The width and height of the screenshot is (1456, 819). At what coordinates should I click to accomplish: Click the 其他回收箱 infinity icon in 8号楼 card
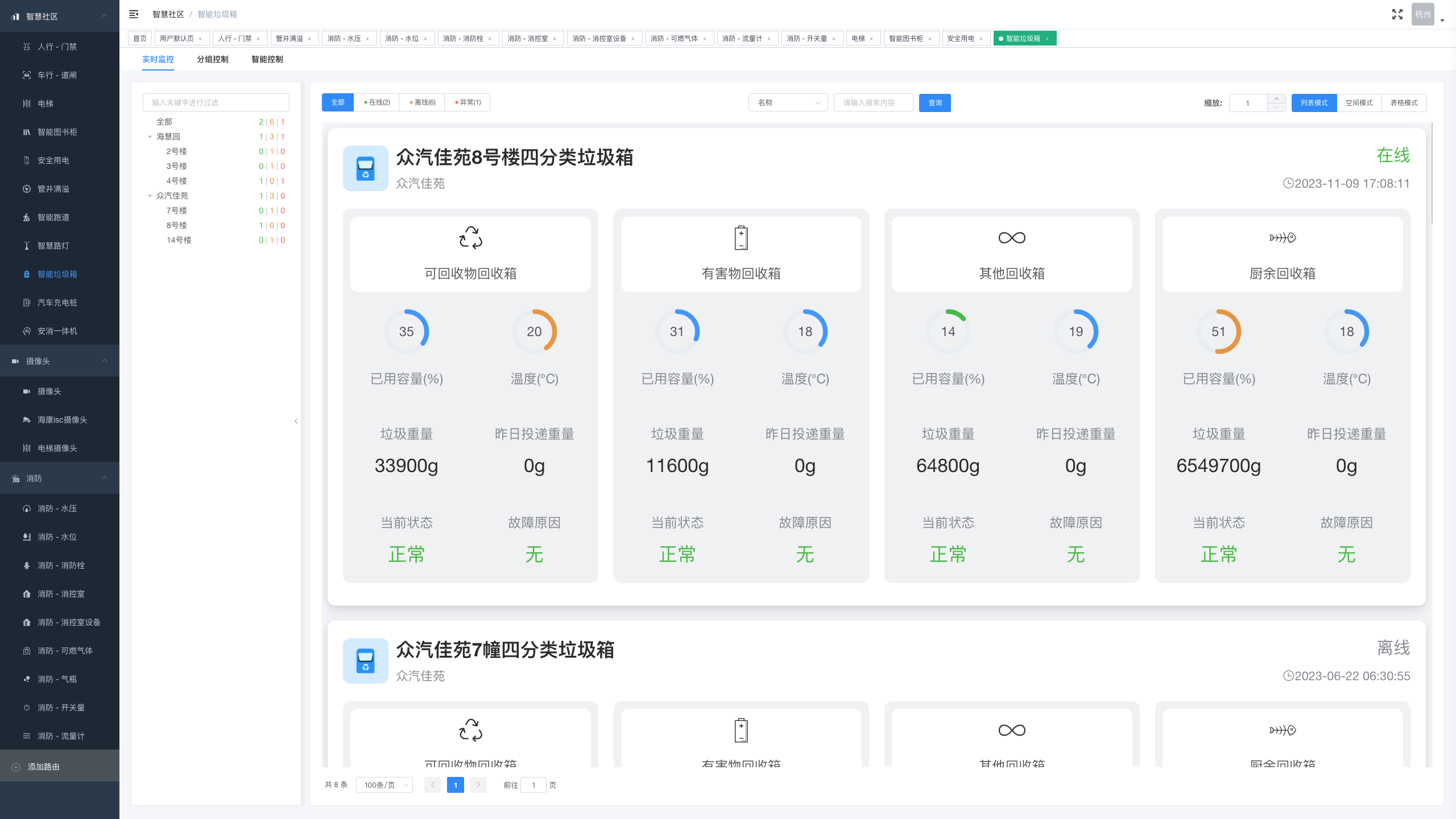coord(1012,238)
